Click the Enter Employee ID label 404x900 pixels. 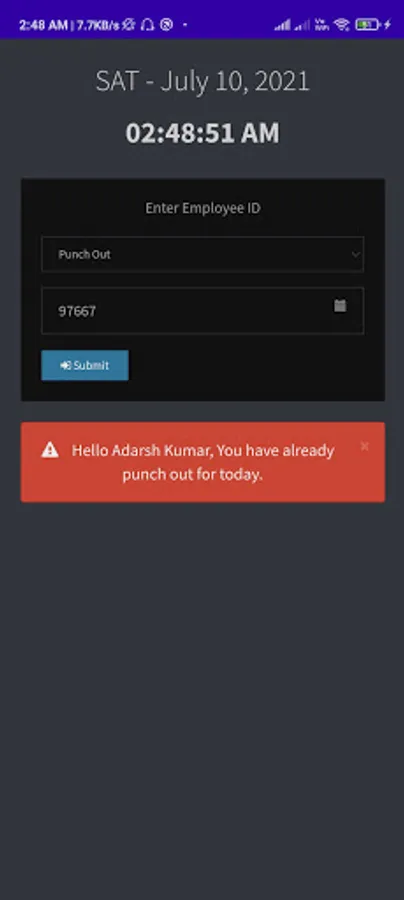point(203,208)
